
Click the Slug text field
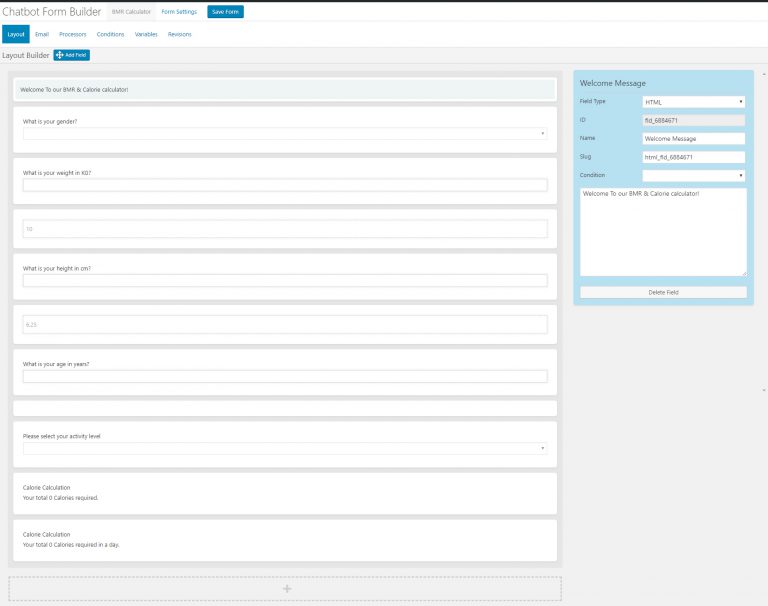tap(693, 157)
